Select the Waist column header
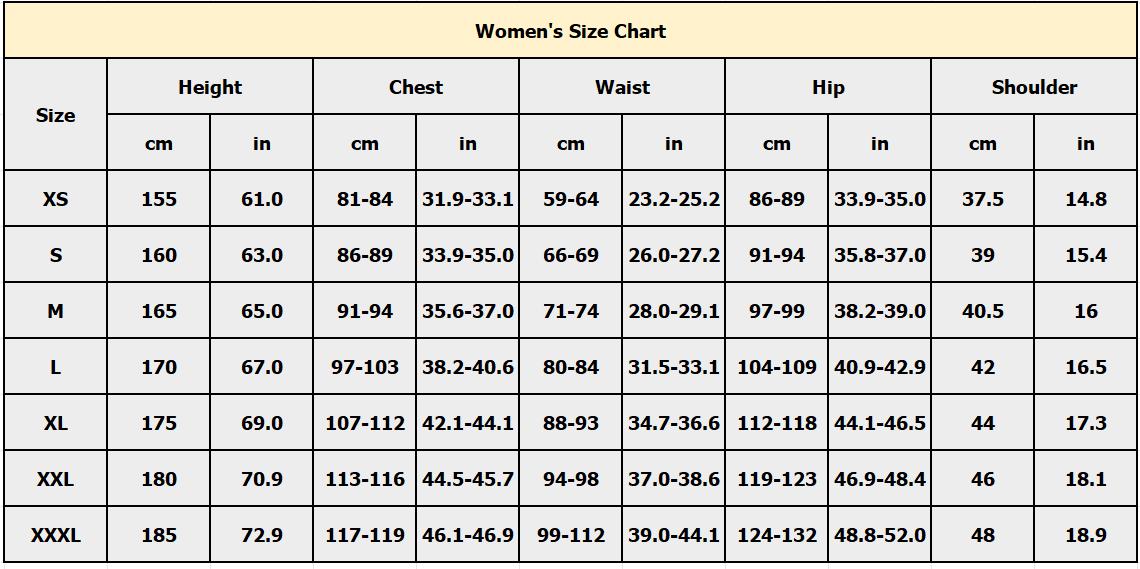The image size is (1140, 569). point(622,87)
